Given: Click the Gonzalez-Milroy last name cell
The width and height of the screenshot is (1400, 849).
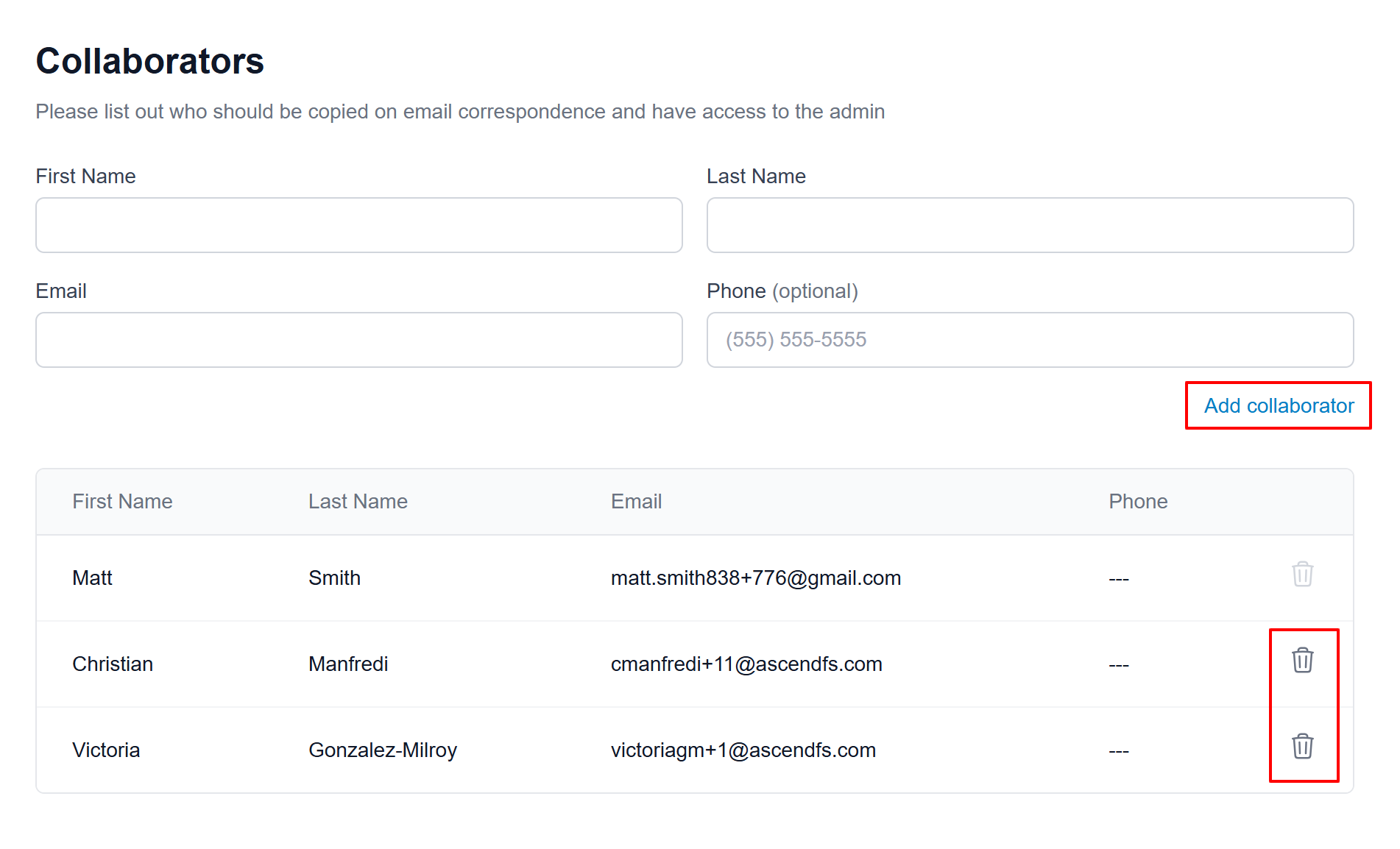Looking at the screenshot, I should tap(382, 750).
